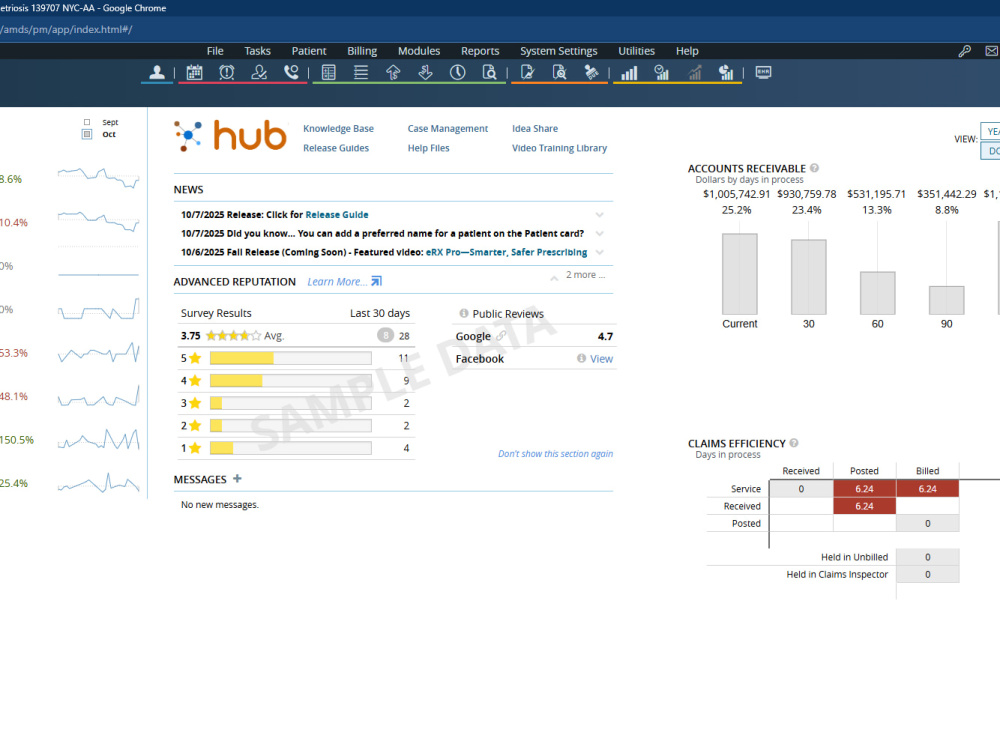Open the Utilities menu
Screen dimensions: 1000x750
tap(636, 51)
